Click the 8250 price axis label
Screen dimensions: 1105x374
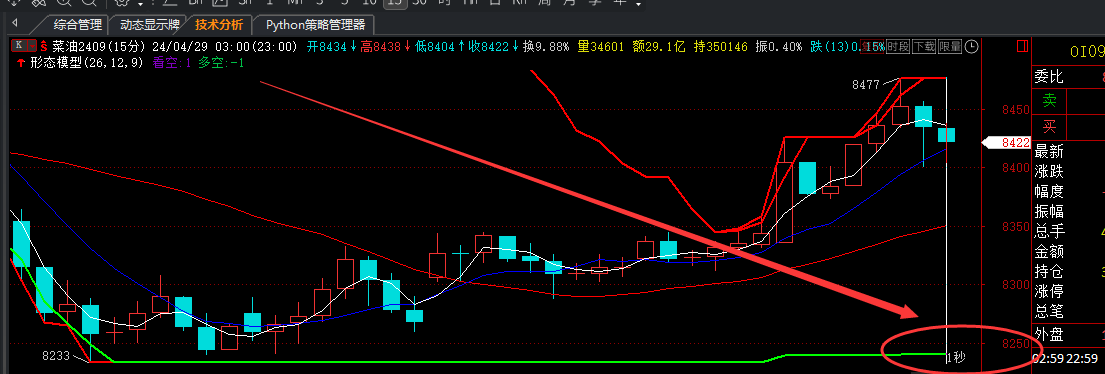pyautogui.click(x=1016, y=344)
